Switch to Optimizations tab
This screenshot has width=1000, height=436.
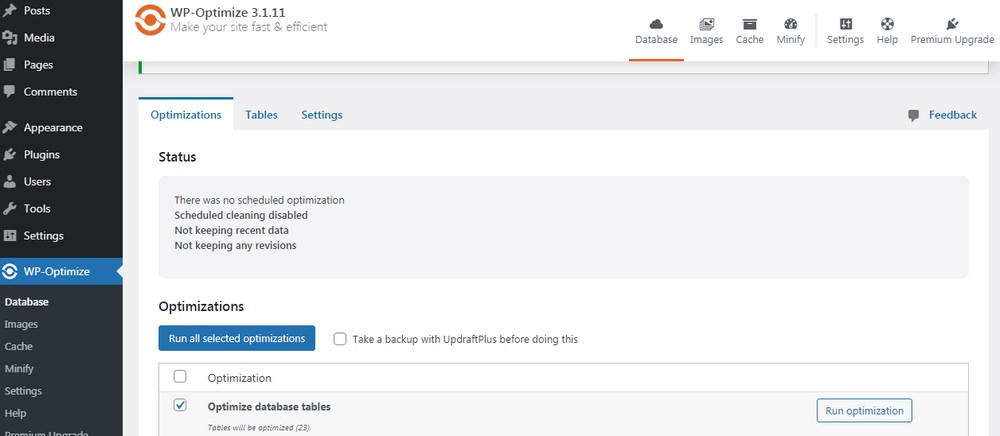[x=186, y=115]
